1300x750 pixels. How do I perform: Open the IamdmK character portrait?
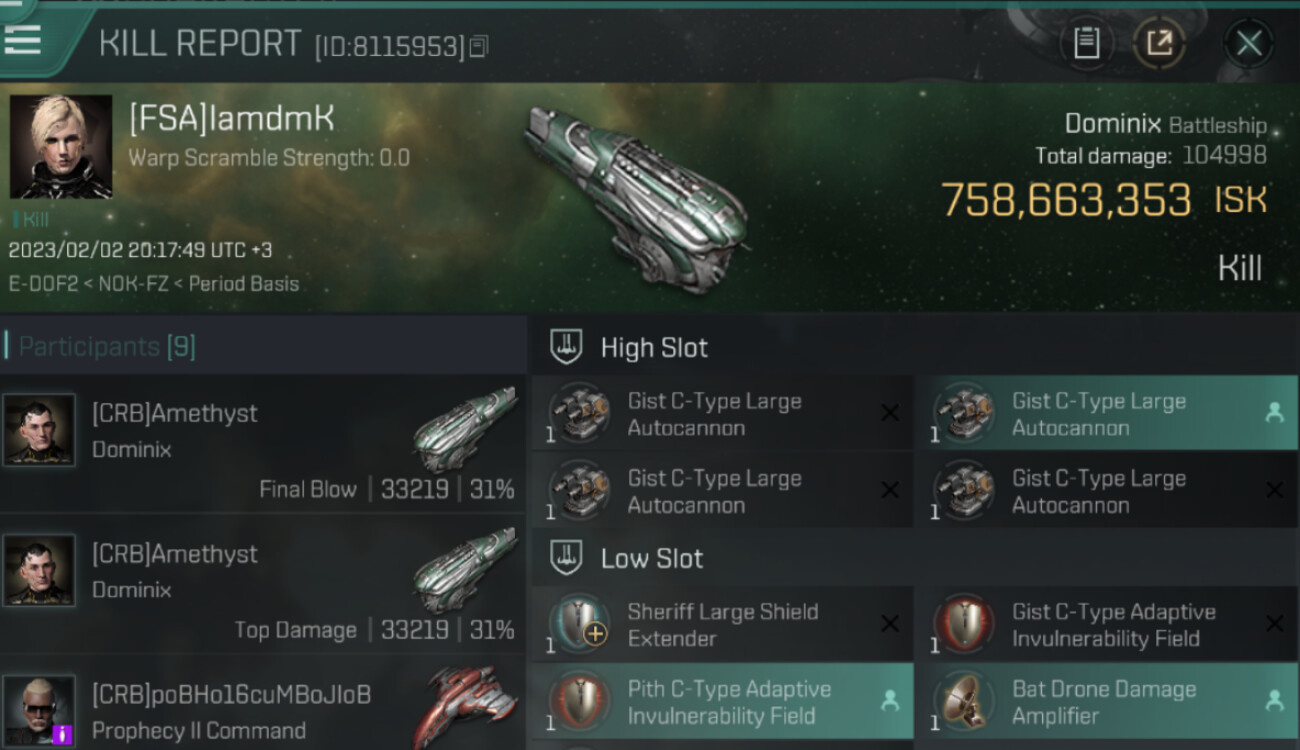tap(61, 146)
